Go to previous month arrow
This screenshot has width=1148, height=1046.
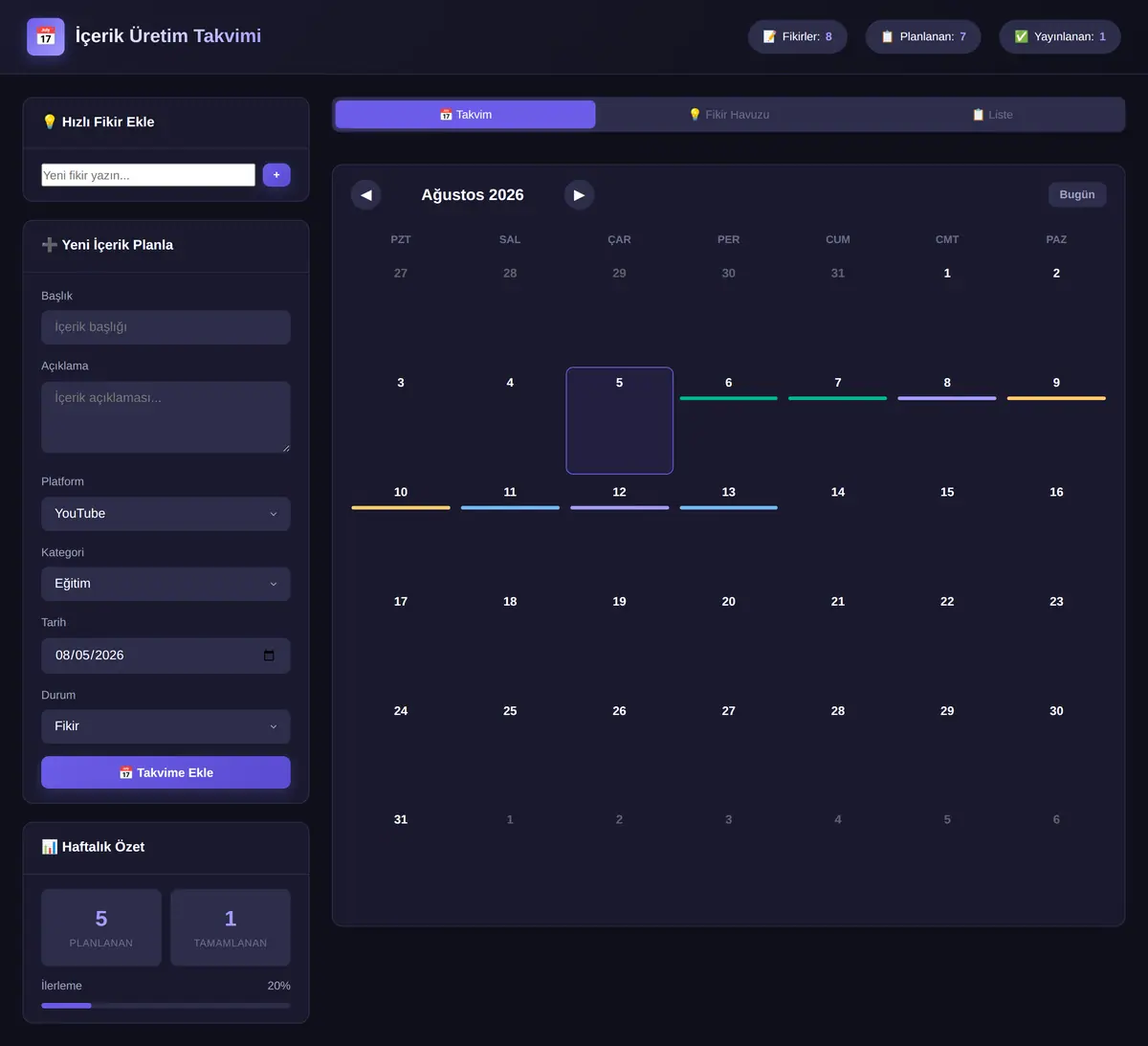(366, 194)
